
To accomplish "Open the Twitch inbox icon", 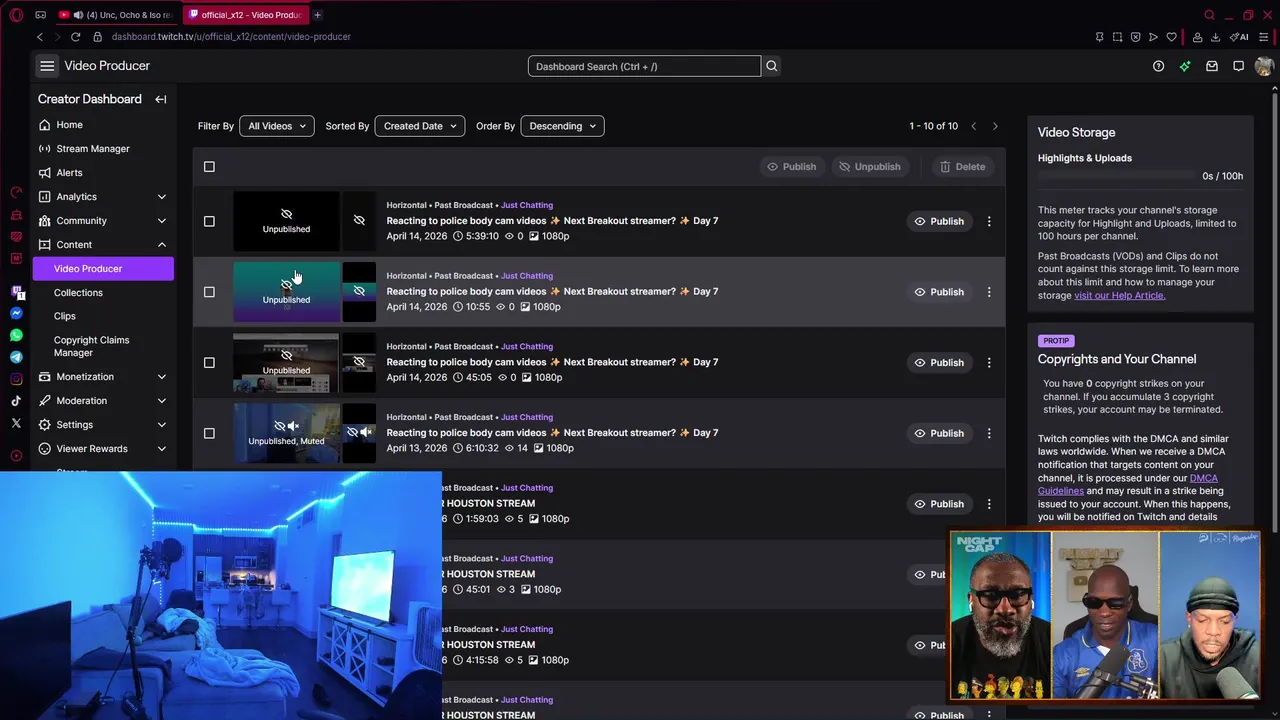I will click(1212, 66).
